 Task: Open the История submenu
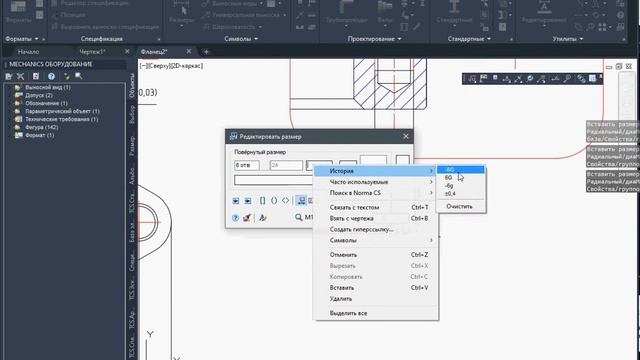click(376, 171)
